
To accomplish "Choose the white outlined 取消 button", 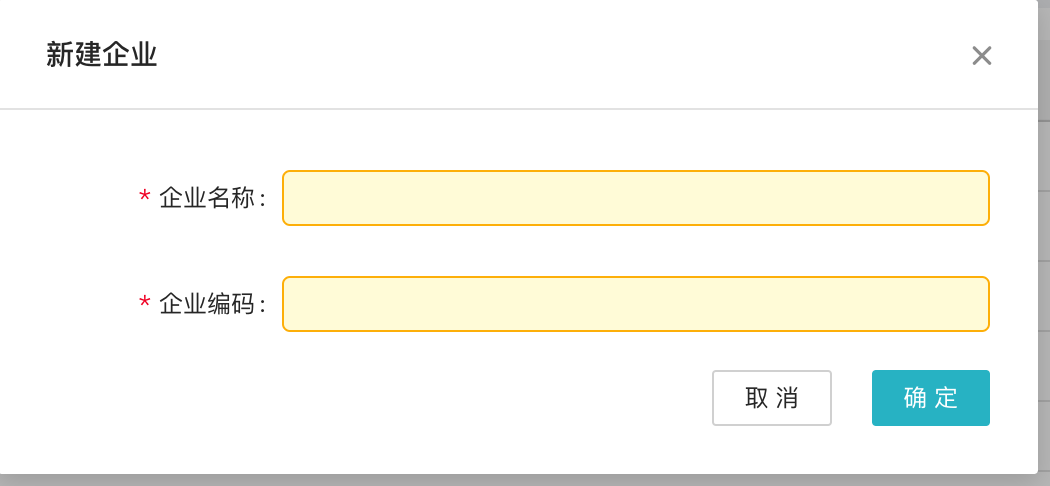I will (x=771, y=398).
